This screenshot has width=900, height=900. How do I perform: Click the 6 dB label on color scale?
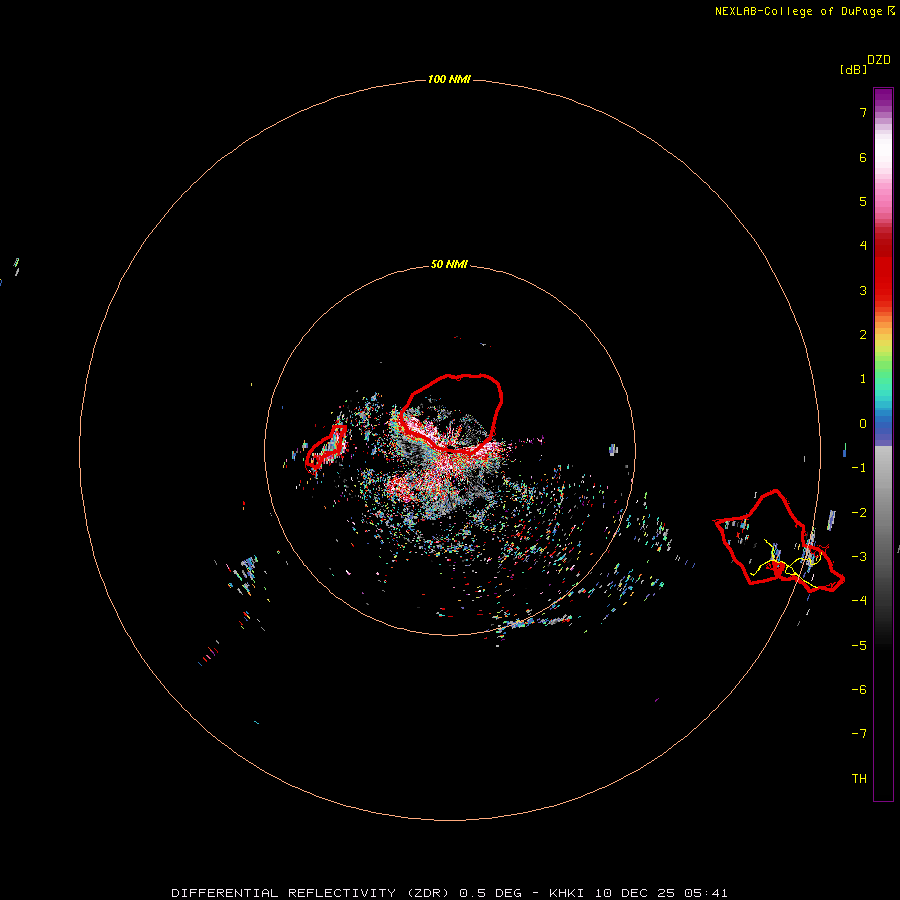pos(863,157)
